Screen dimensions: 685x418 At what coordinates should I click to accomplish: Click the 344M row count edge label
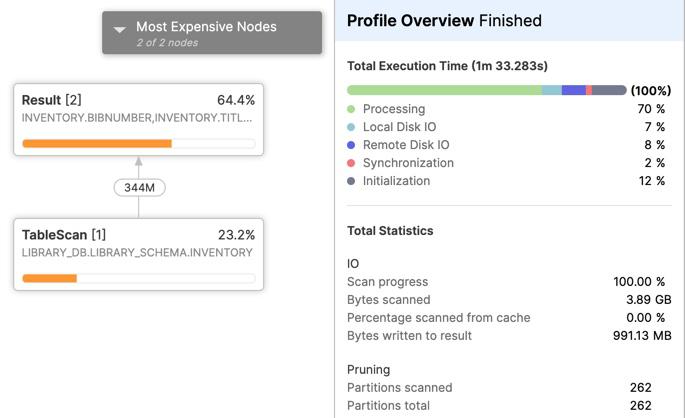click(139, 187)
